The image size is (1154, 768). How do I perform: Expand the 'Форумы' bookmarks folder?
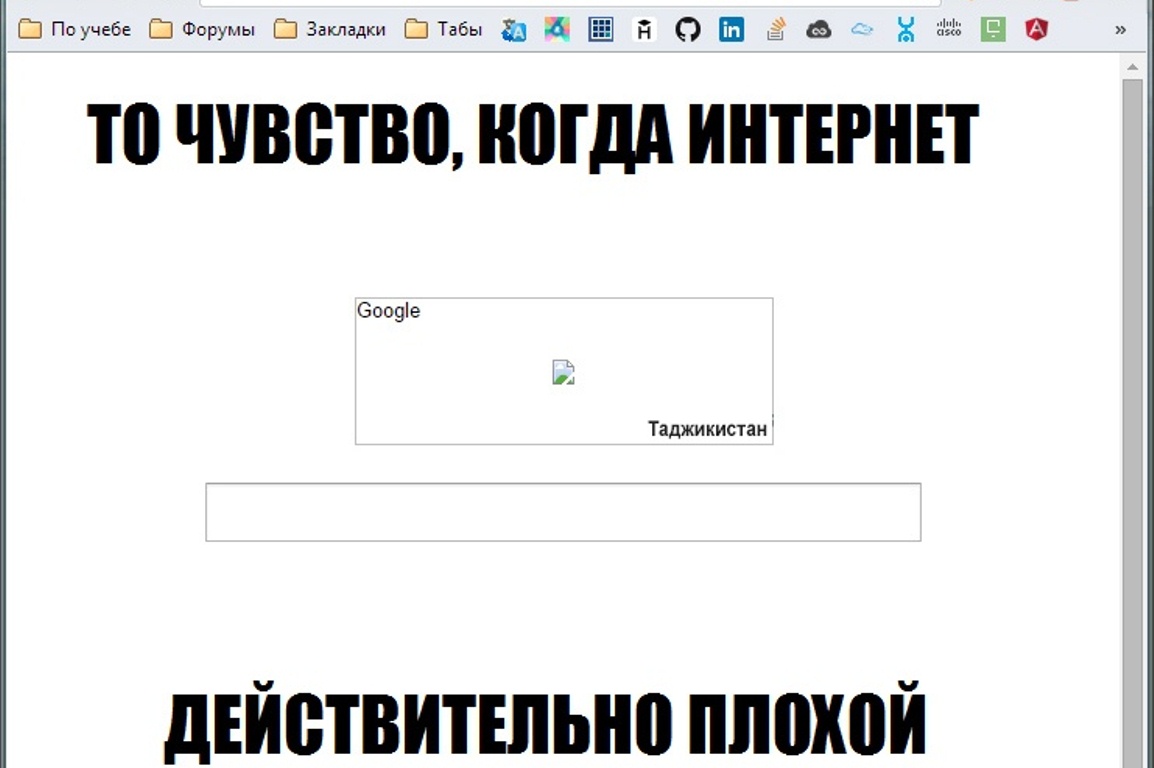pos(202,30)
